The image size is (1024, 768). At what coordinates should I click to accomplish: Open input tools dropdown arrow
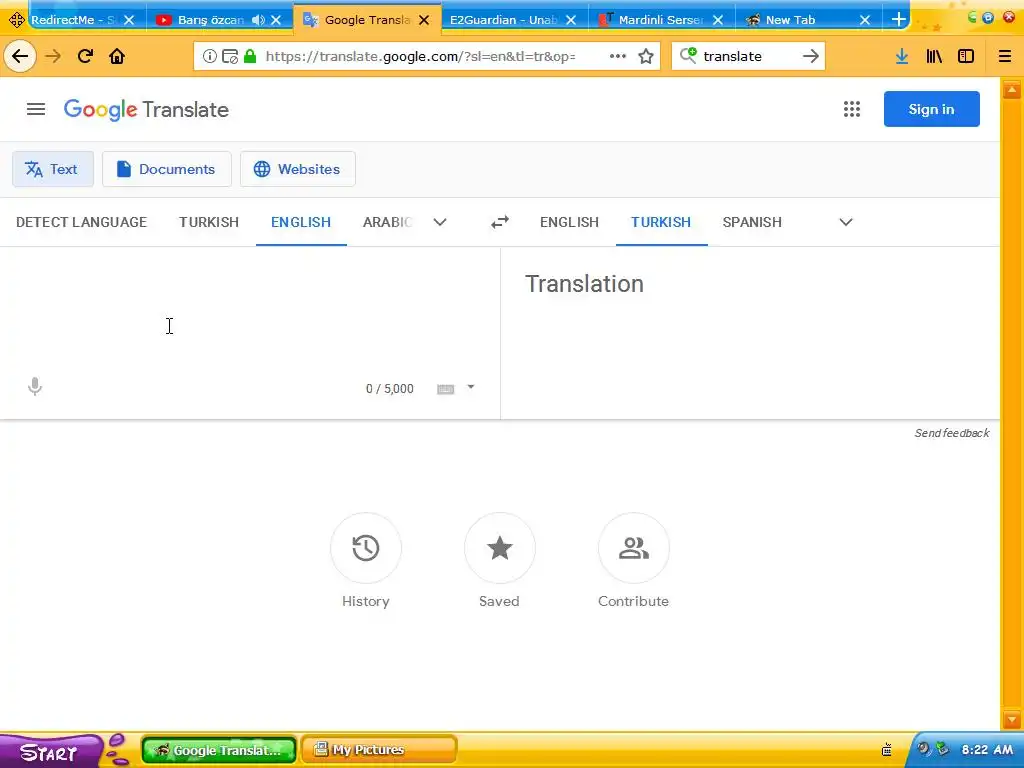471,387
